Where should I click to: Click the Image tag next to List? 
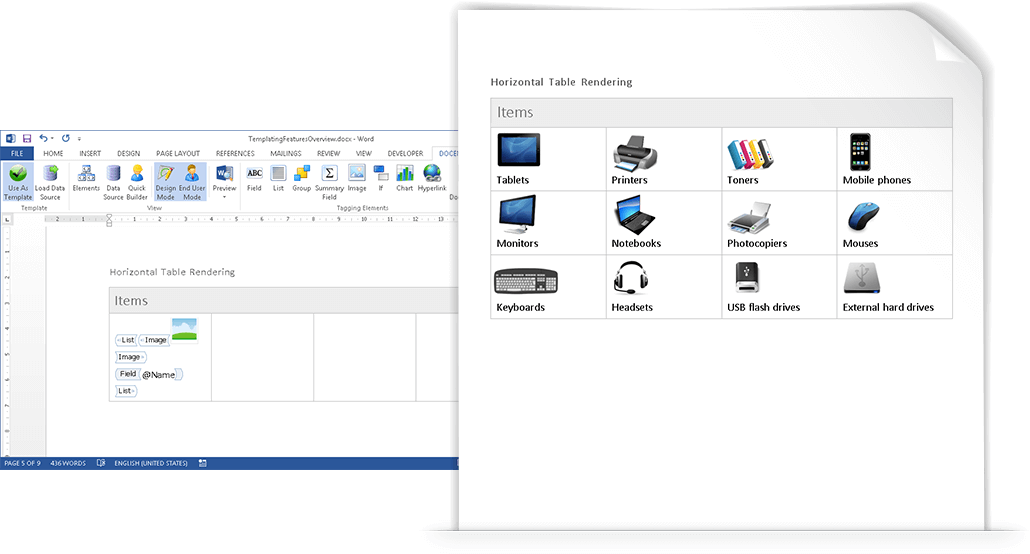pyautogui.click(x=154, y=340)
